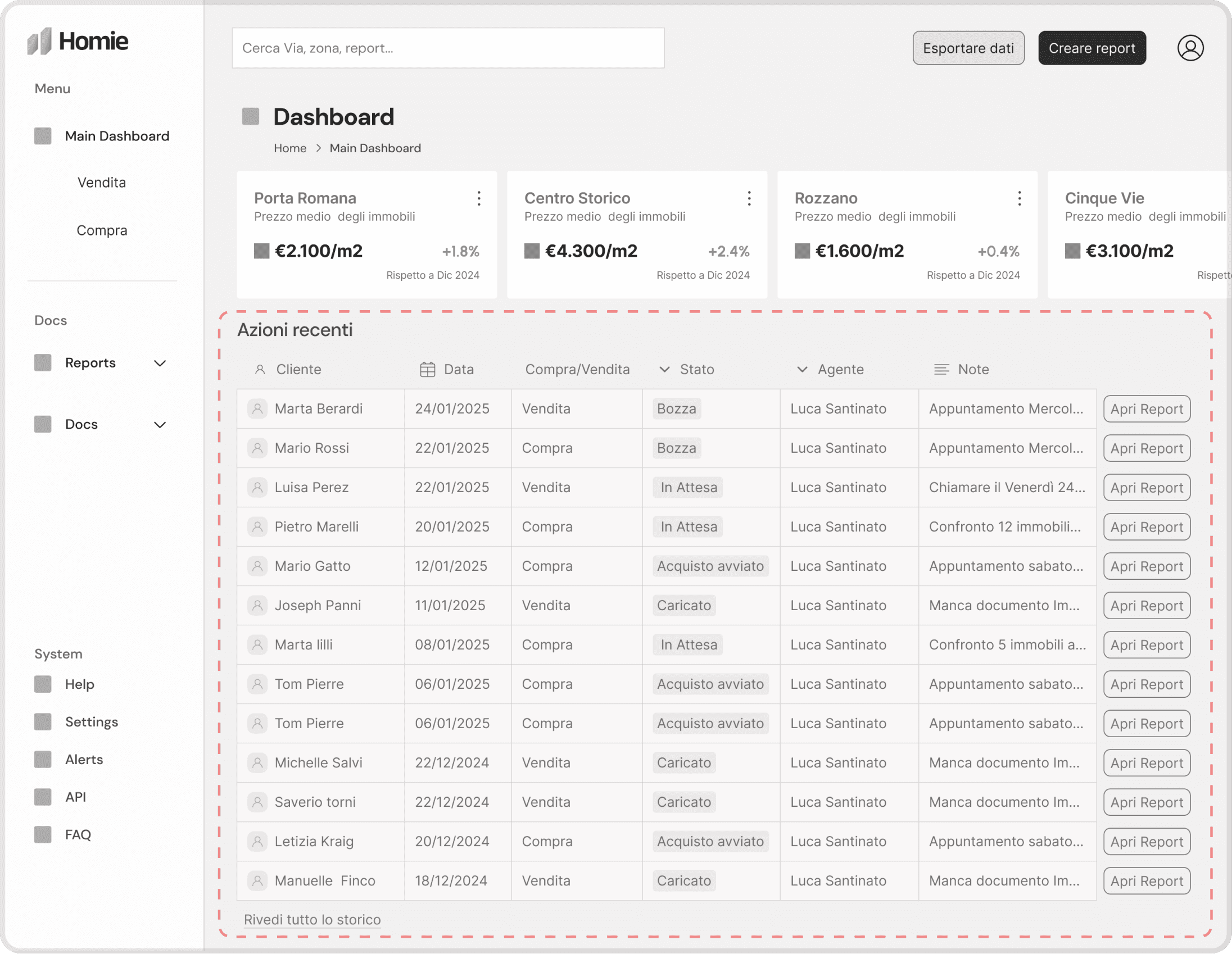Click the Esportare dati button
Viewport: 1232px width, 954px height.
pos(968,48)
